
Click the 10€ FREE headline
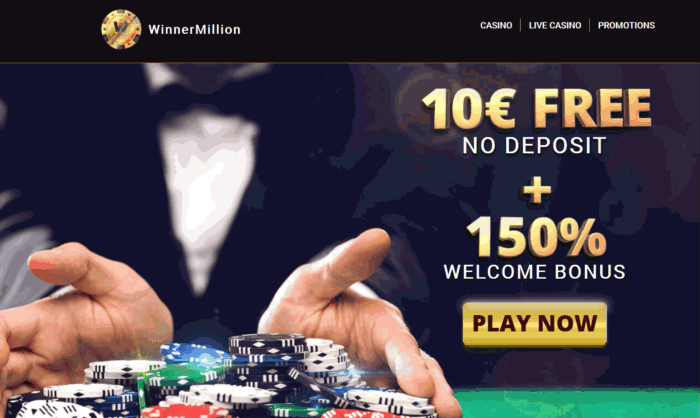click(x=536, y=109)
